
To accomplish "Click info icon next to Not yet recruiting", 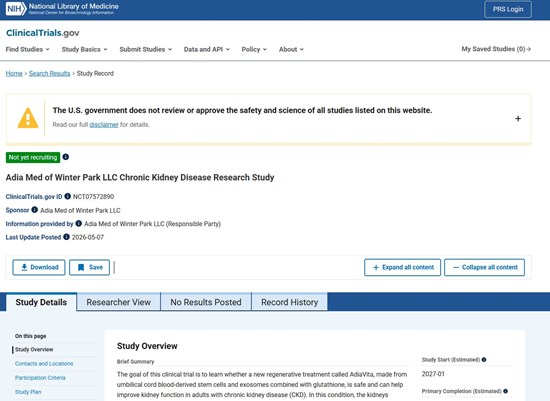I will pos(66,157).
